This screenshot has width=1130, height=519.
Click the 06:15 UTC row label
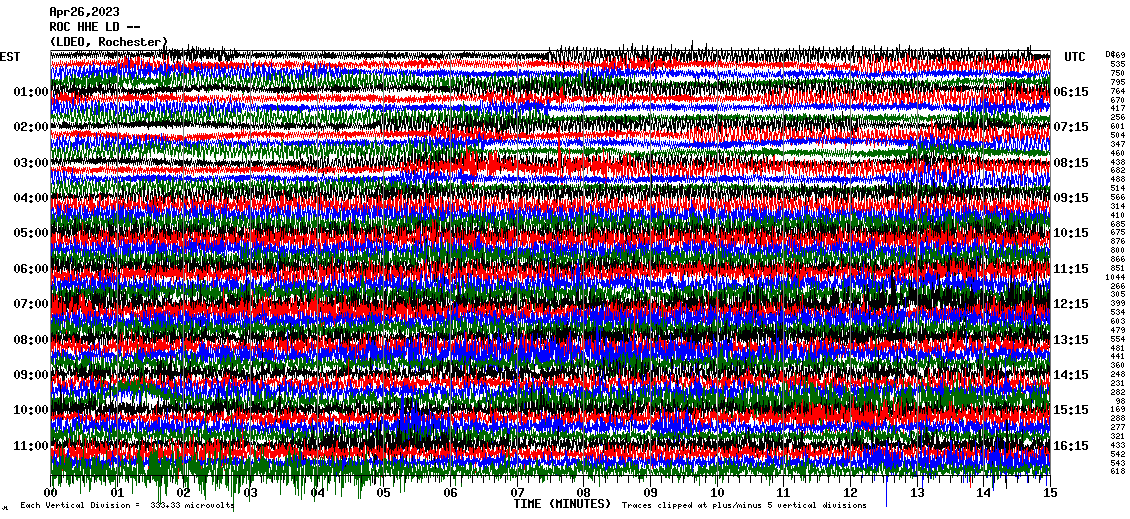coord(1071,92)
